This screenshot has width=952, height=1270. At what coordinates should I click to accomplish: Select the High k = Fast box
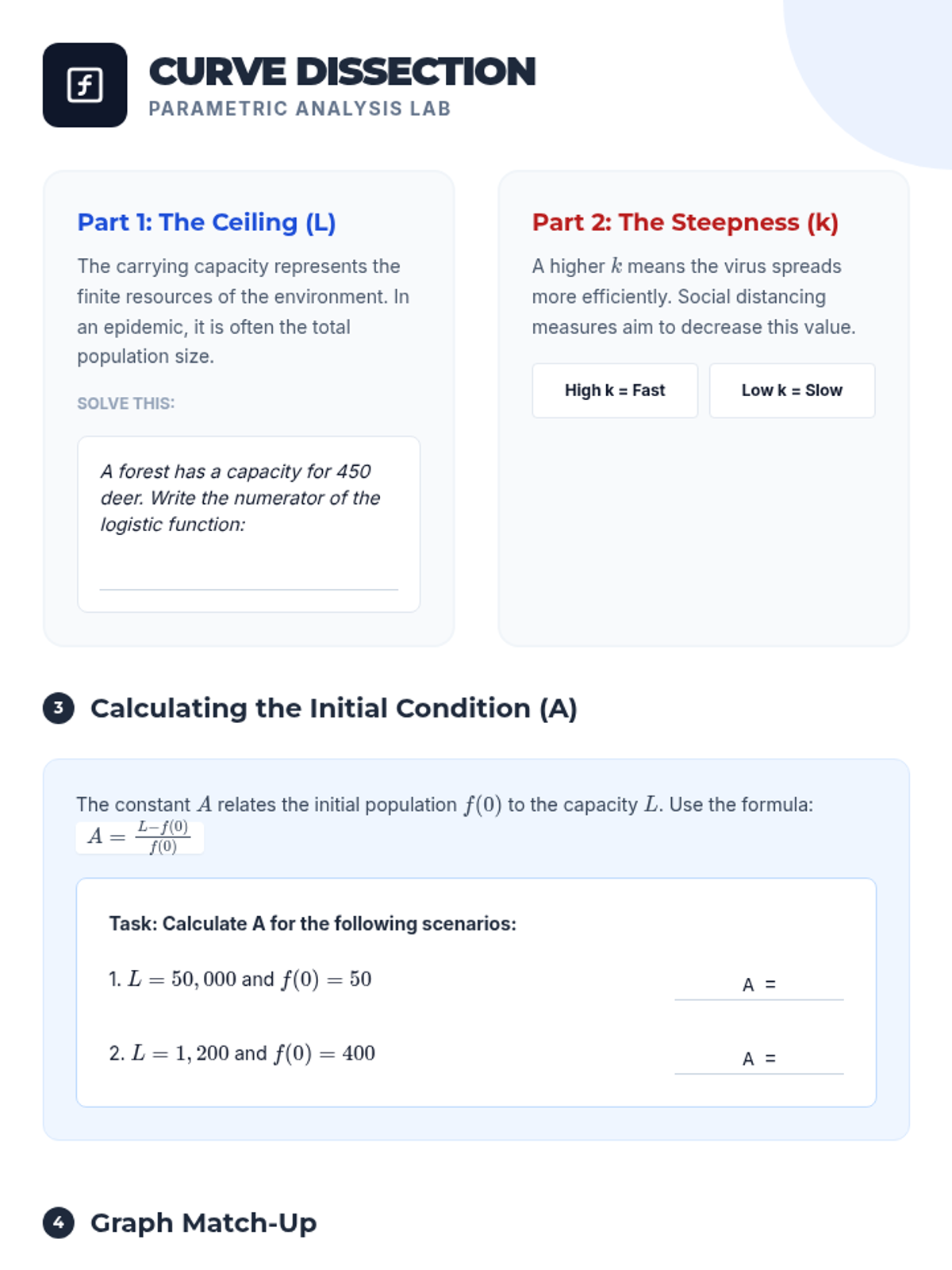615,391
